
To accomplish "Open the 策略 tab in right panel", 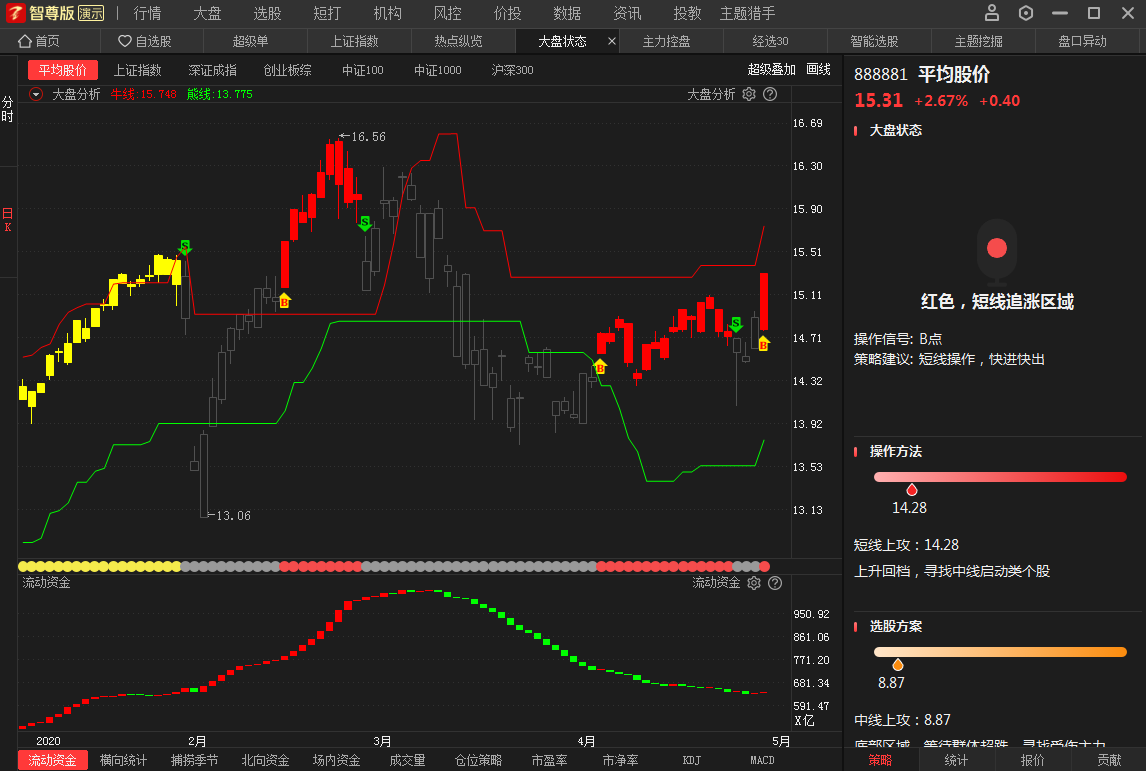I will [x=880, y=760].
